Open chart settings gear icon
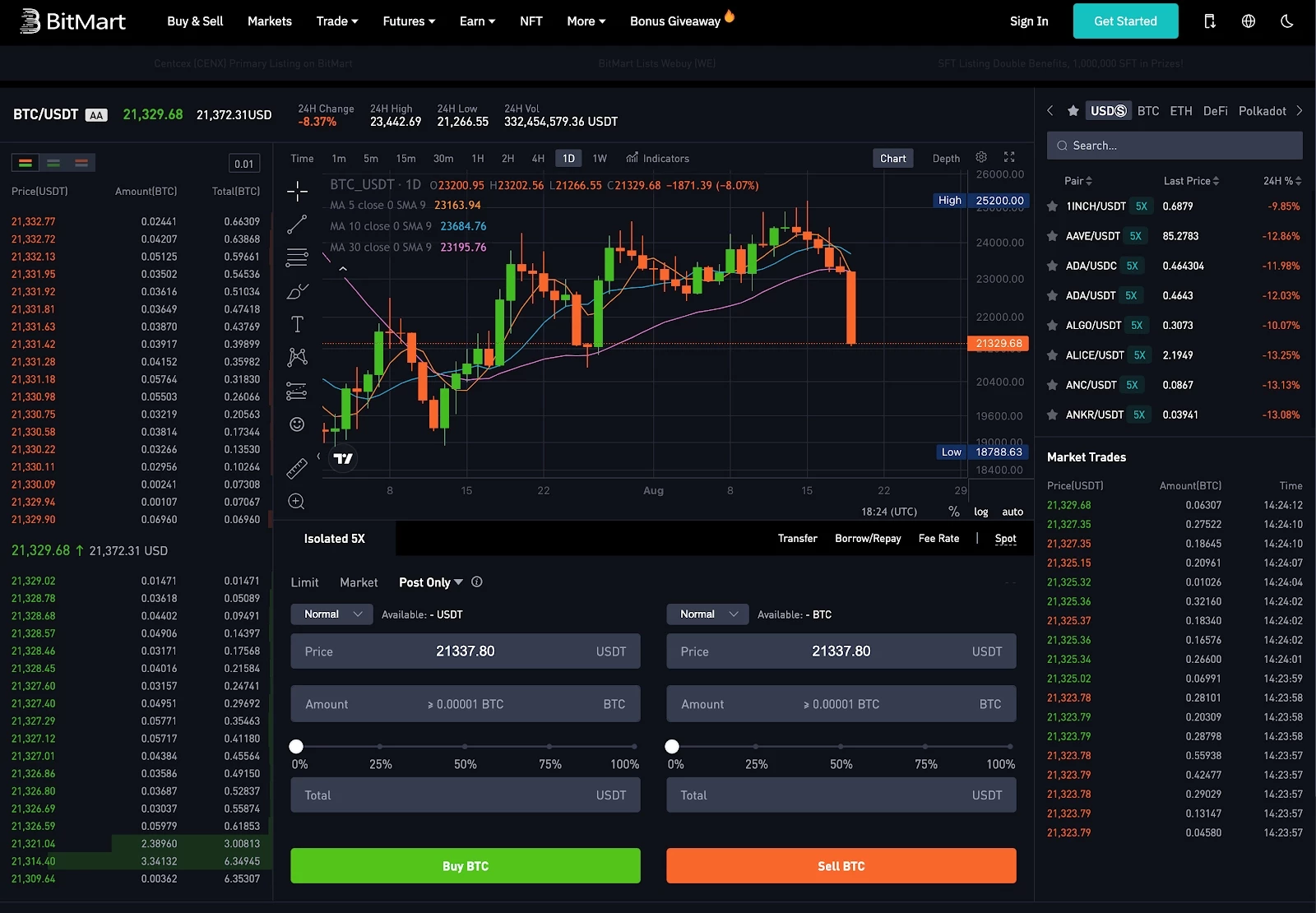Screen dimensions: 1316x913 [x=981, y=157]
